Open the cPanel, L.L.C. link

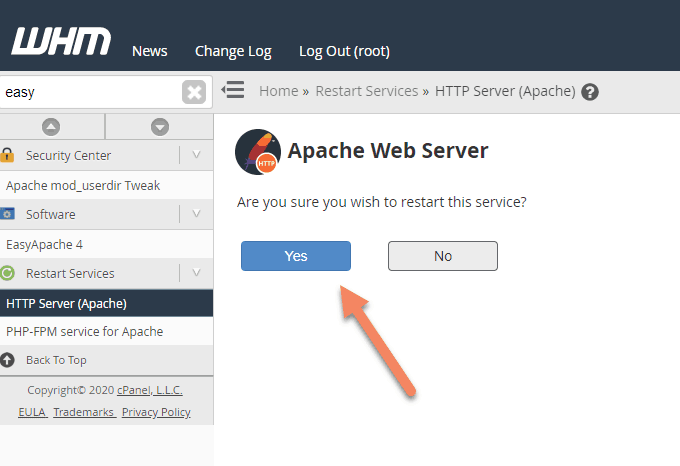pyautogui.click(x=150, y=390)
